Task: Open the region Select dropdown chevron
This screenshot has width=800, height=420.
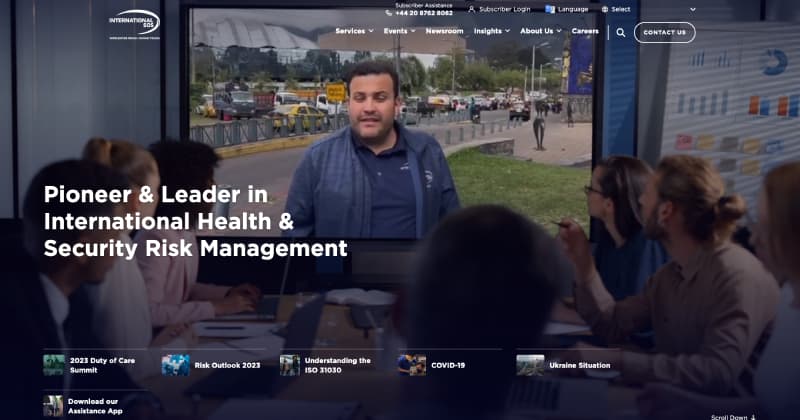Action: [x=693, y=9]
